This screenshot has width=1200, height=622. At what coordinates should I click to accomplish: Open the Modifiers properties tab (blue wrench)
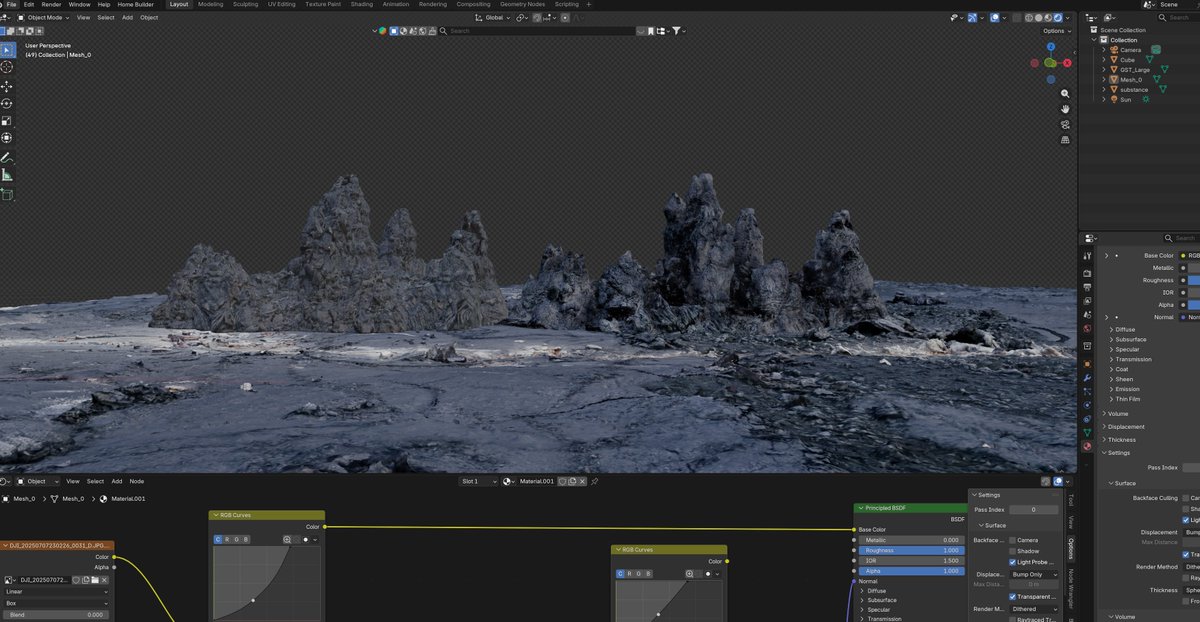pyautogui.click(x=1087, y=378)
